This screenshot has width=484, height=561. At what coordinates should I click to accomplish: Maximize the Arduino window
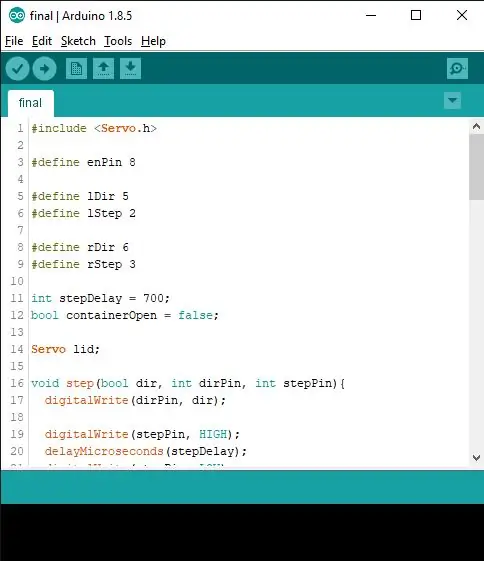point(416,15)
